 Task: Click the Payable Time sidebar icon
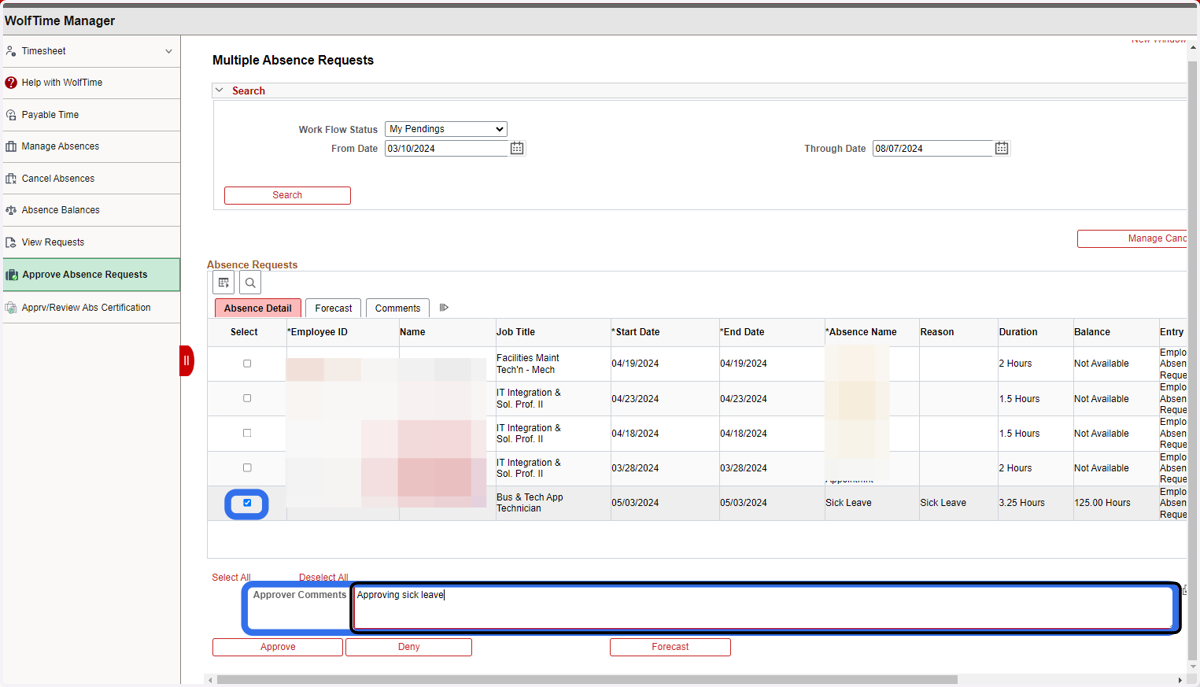(11, 115)
